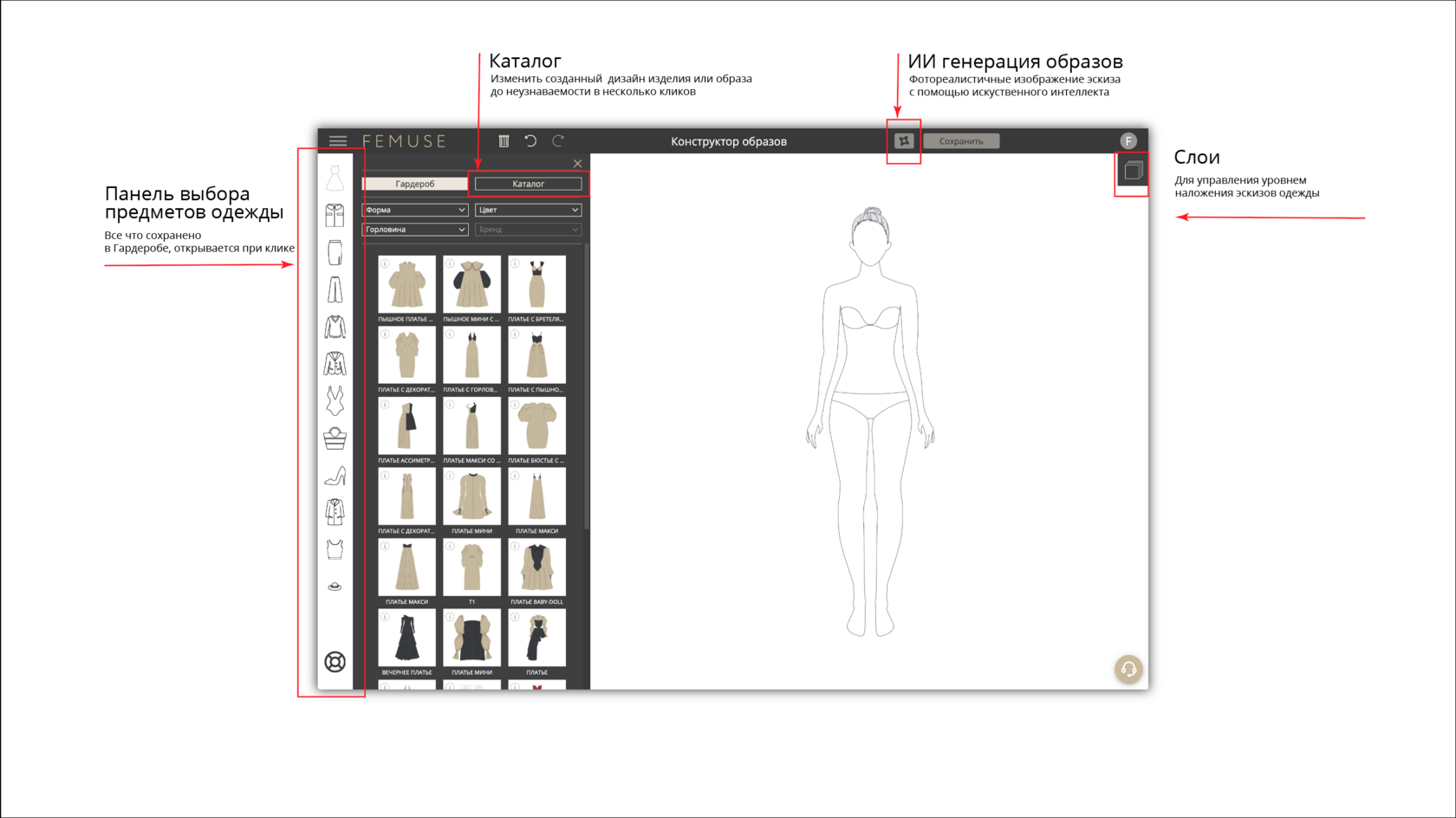
Task: Pick the ПЛАТЬЕ МАКСИ СО dress thumbnail
Action: point(472,425)
